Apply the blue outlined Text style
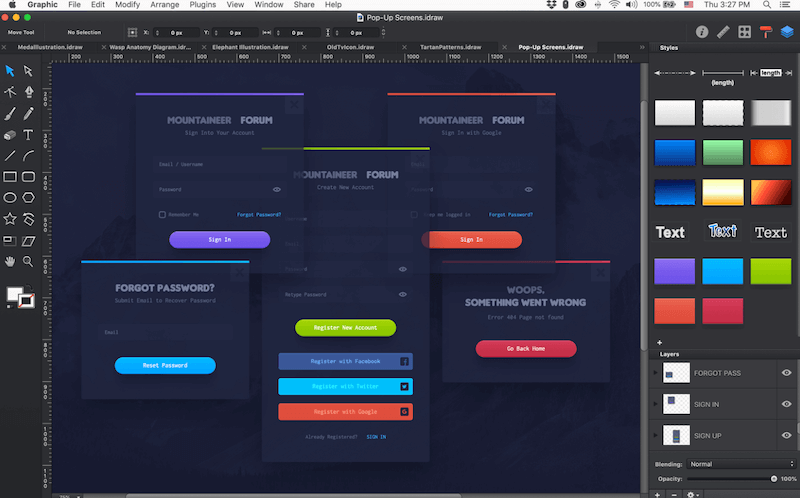The image size is (800, 498). (722, 231)
